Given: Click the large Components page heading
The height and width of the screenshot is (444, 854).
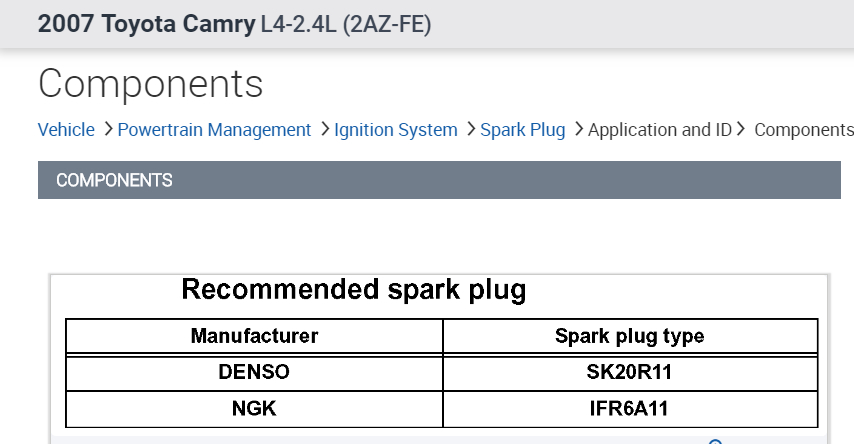Looking at the screenshot, I should (150, 84).
